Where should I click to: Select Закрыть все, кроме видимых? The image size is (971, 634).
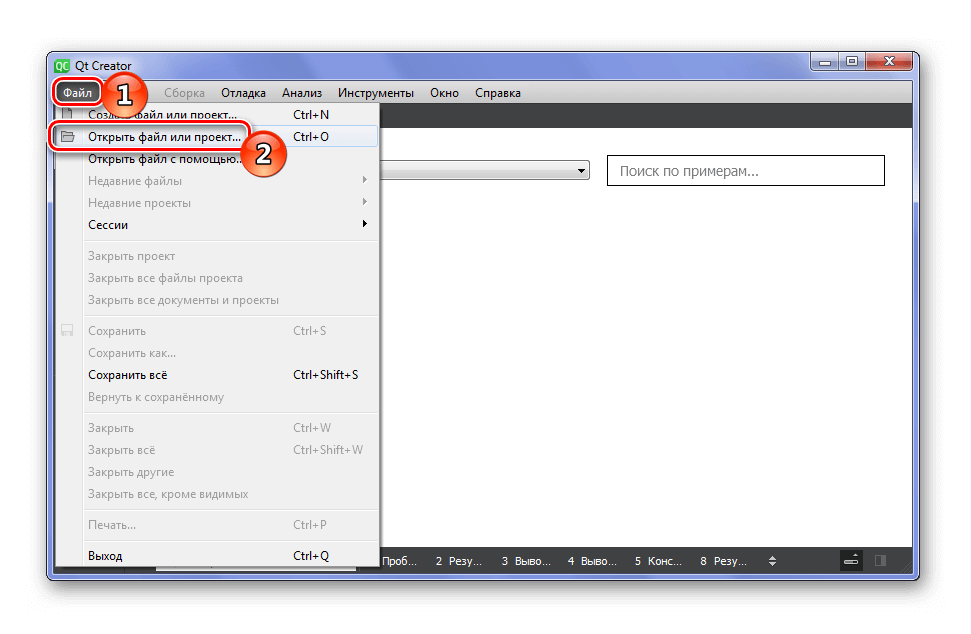(x=217, y=494)
